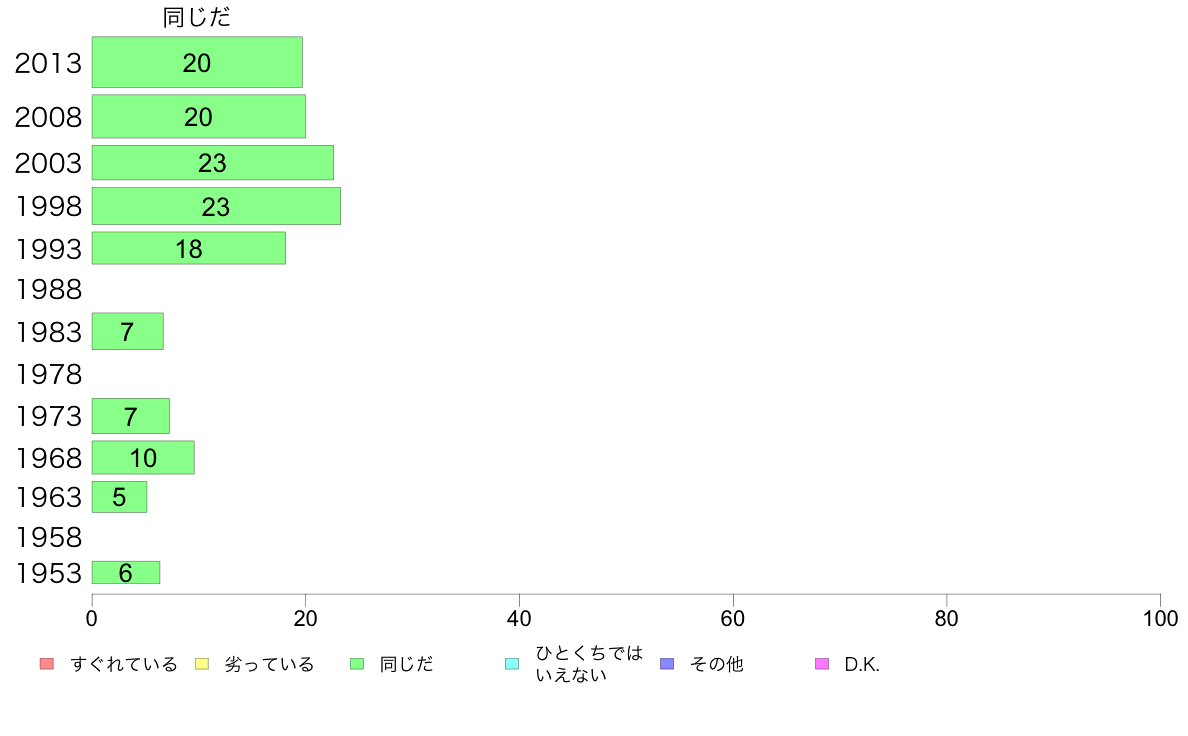Click the 1968 bar showing 10
The image size is (1188, 736).
pos(143,457)
